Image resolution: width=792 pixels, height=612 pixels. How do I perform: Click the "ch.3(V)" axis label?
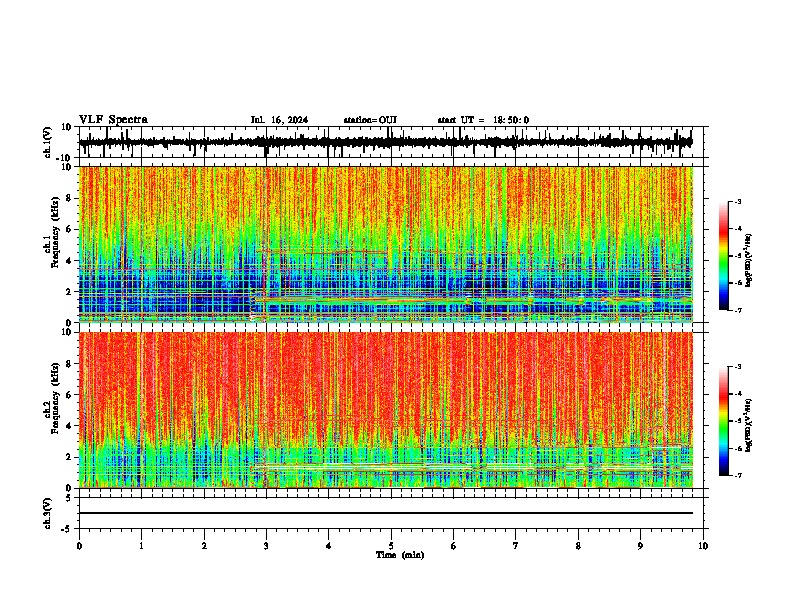click(x=48, y=513)
